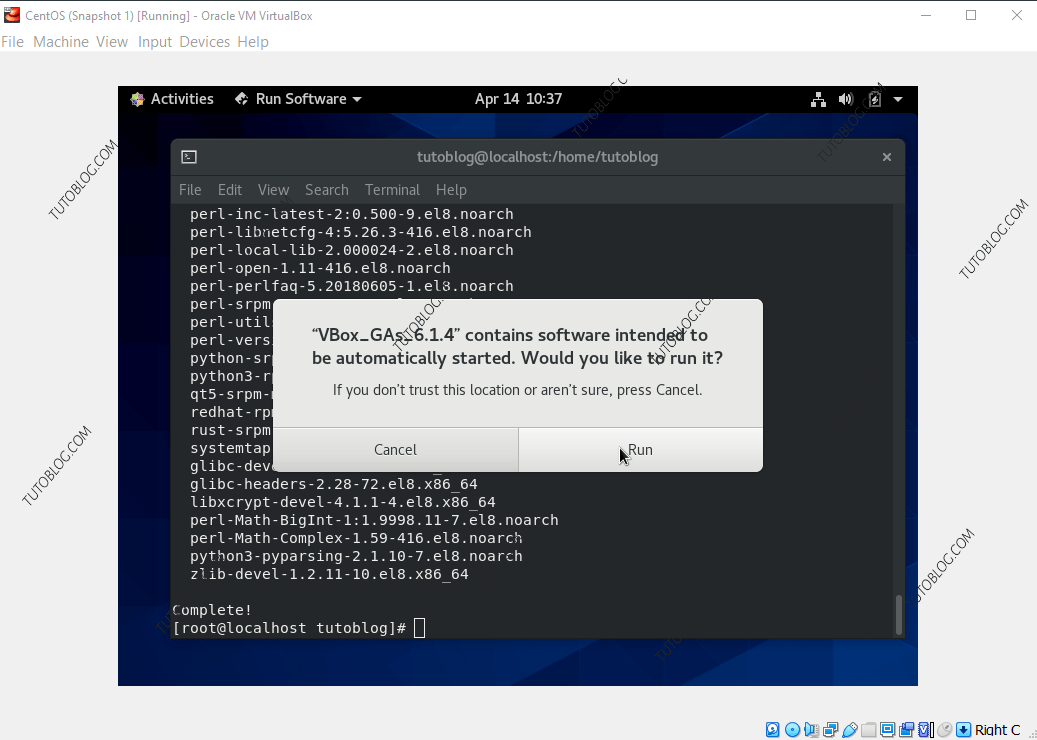Click Run in the autorun dialog
1037x740 pixels.
[640, 450]
